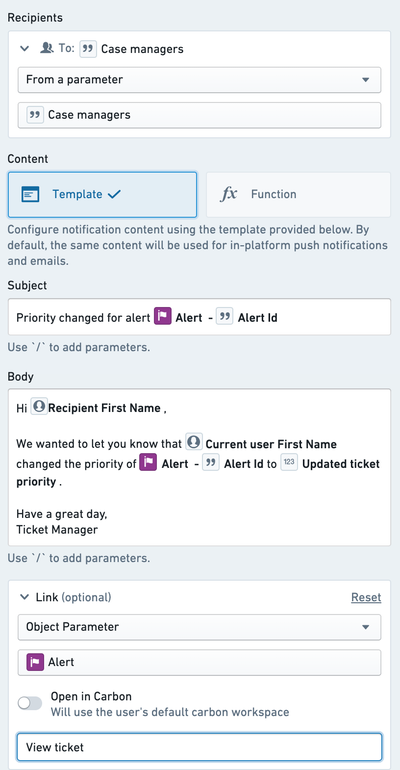Click the View ticket text field
Image resolution: width=400 pixels, height=770 pixels.
point(199,747)
